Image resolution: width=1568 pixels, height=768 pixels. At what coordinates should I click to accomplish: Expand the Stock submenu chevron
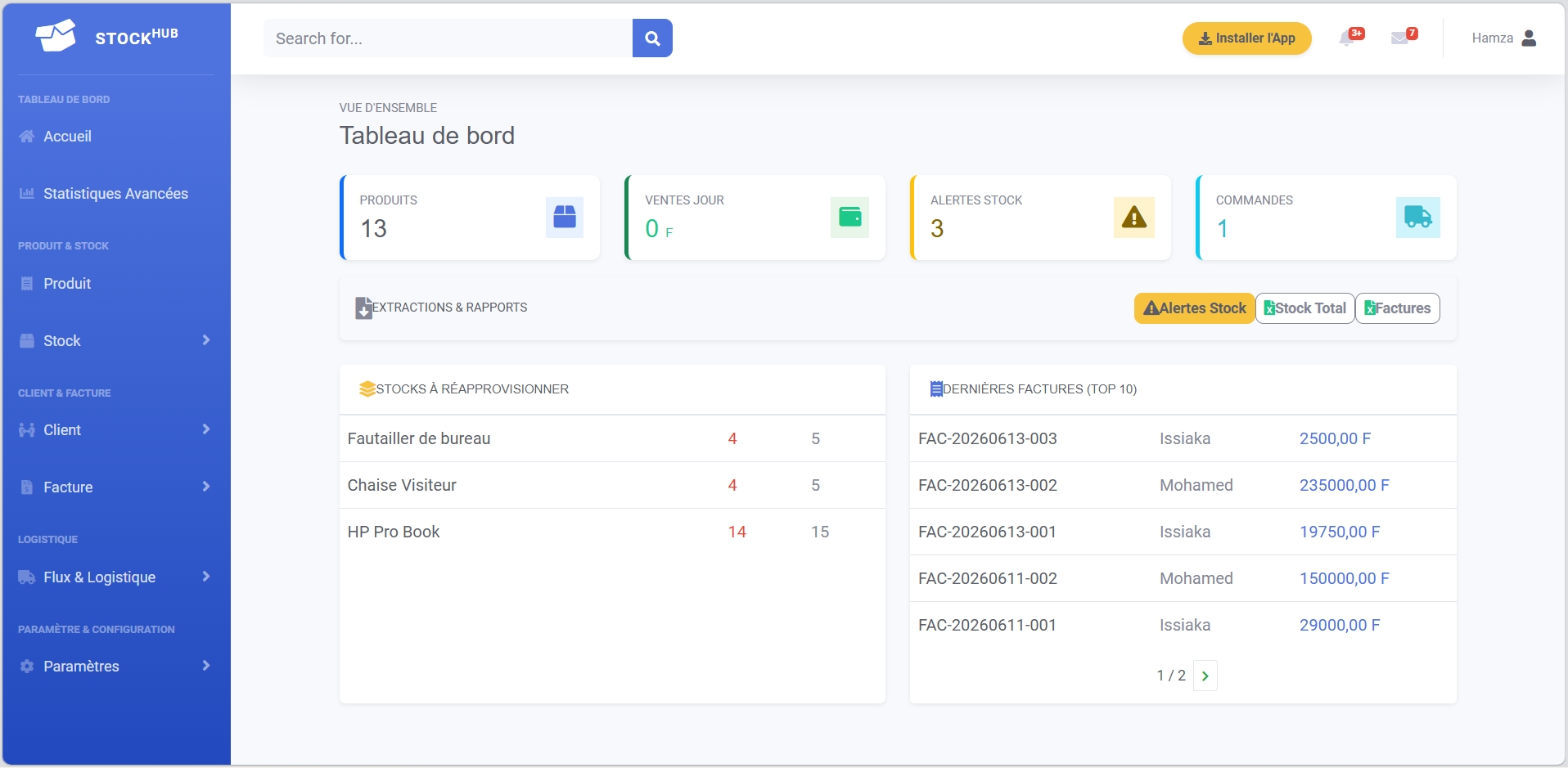pos(206,340)
